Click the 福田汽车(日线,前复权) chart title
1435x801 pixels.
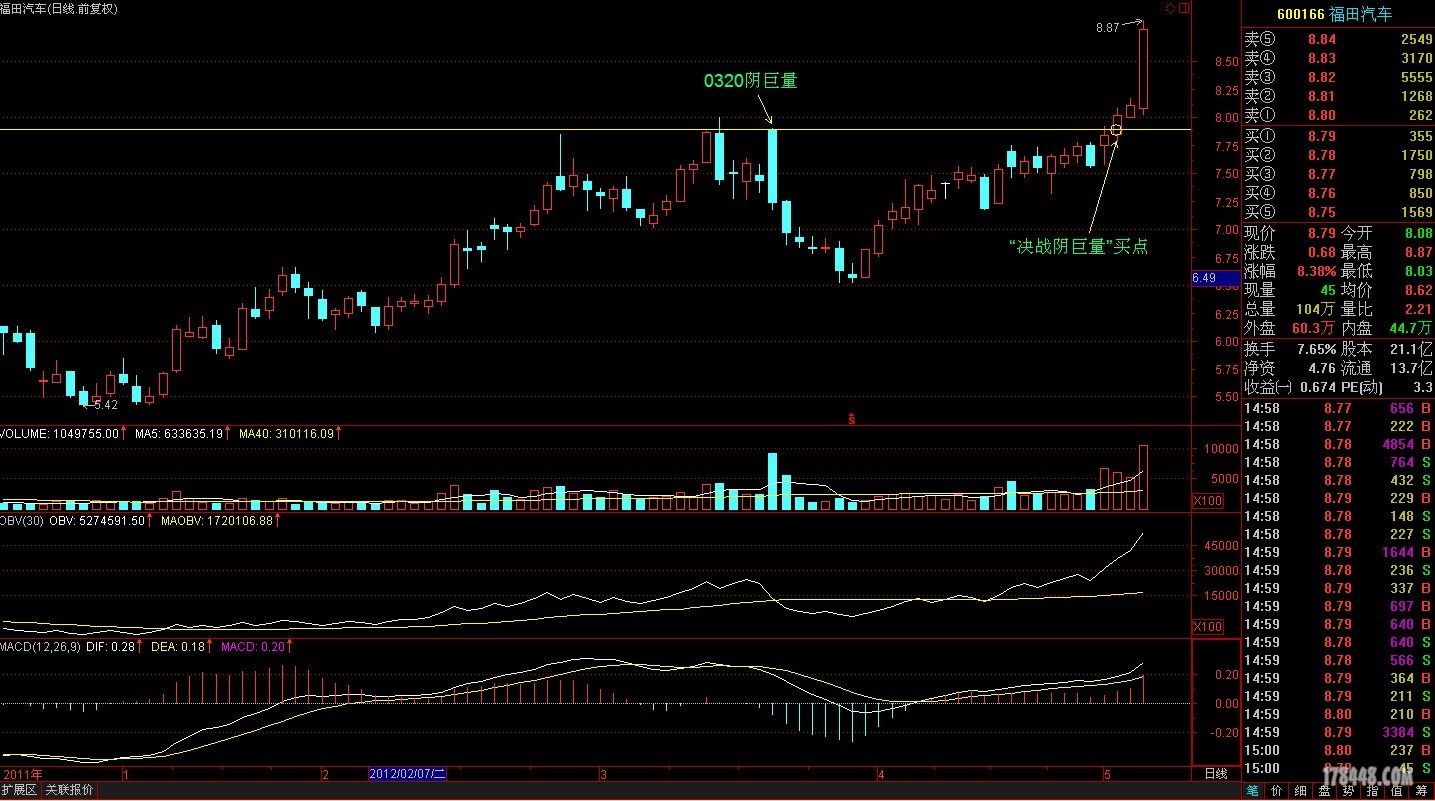tap(58, 8)
